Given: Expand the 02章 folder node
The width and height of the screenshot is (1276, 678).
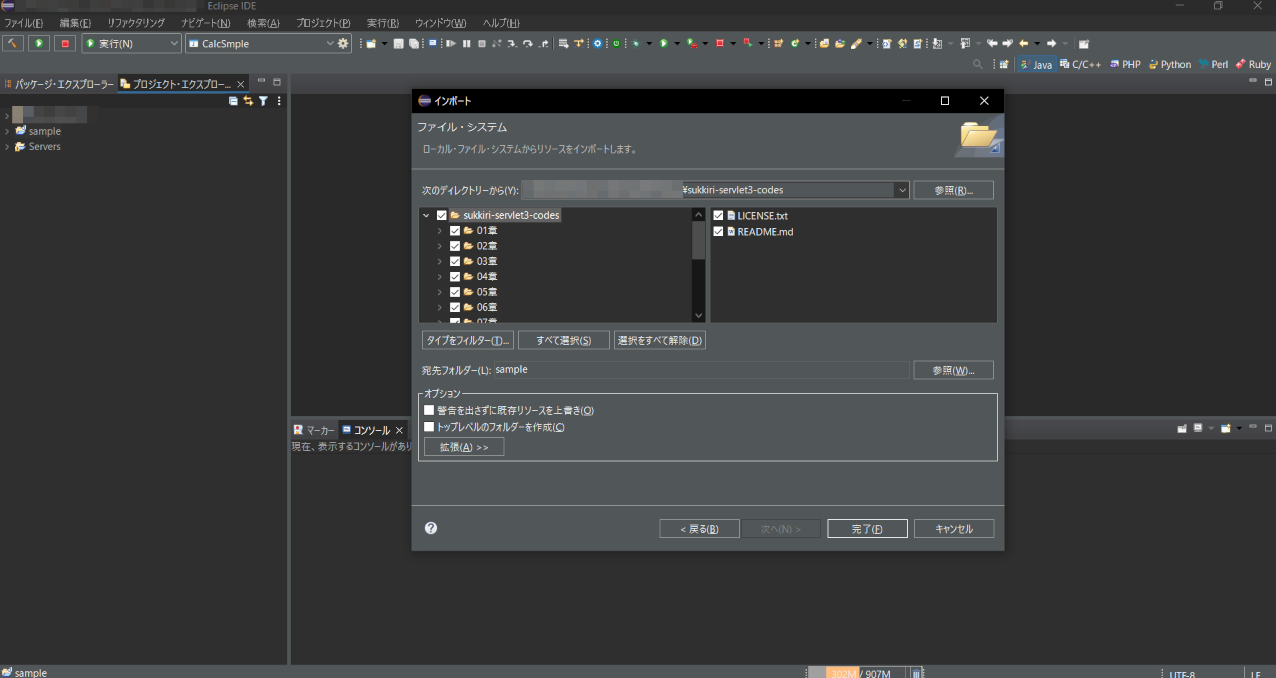Looking at the screenshot, I should [440, 246].
